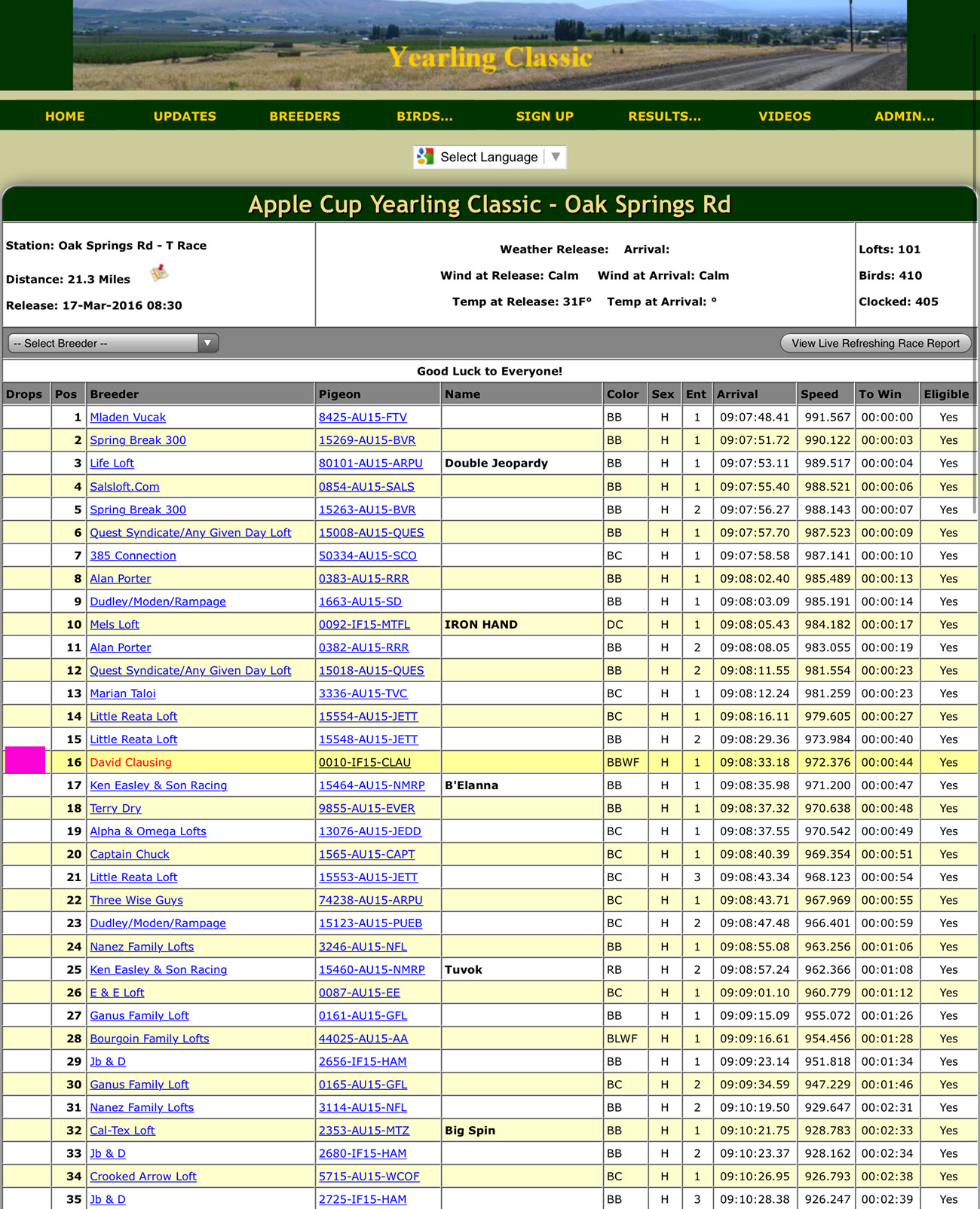Click View Live Refreshing Race Report button
980x1209 pixels.
coord(875,344)
